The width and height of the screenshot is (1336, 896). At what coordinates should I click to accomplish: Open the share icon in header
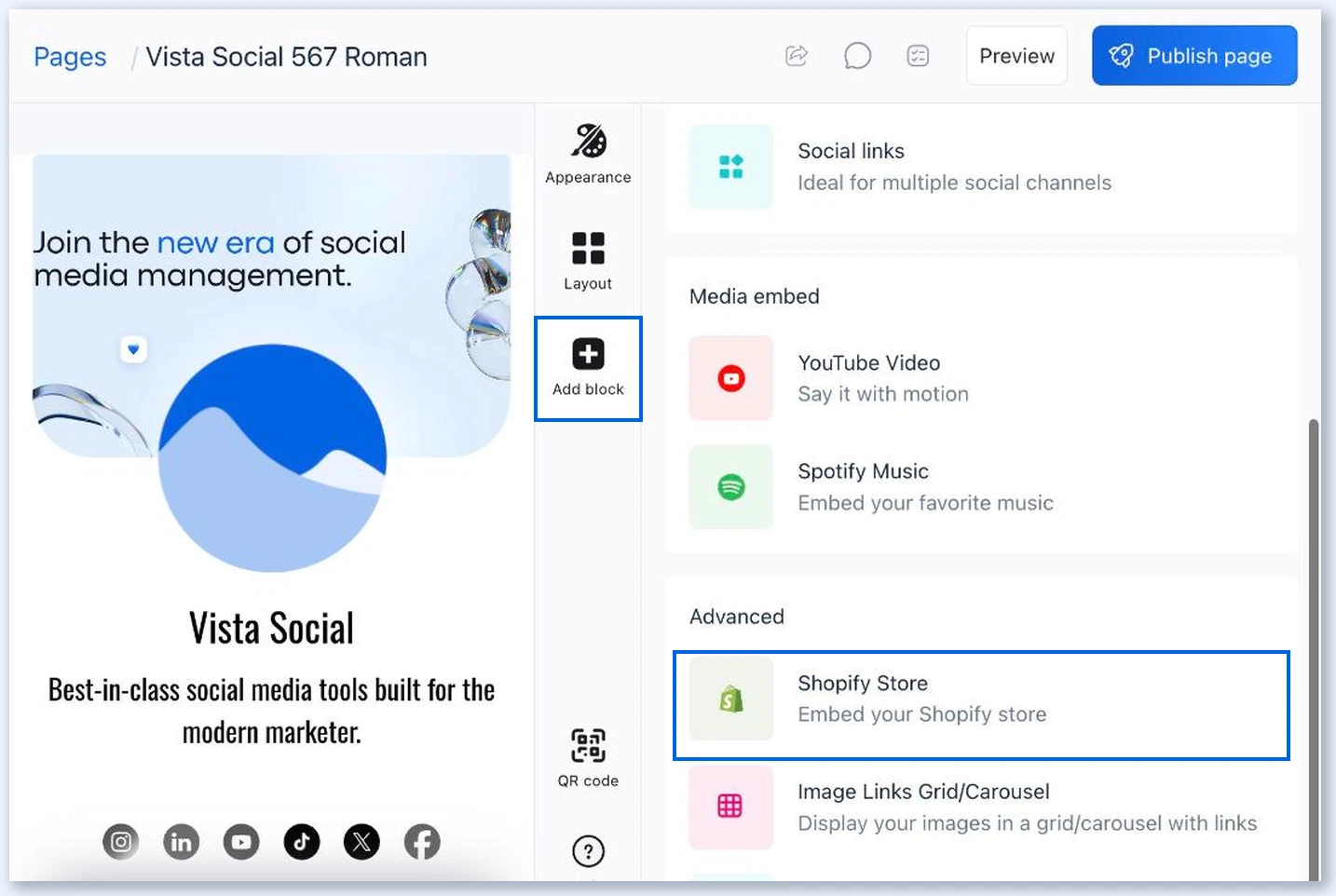tap(797, 56)
